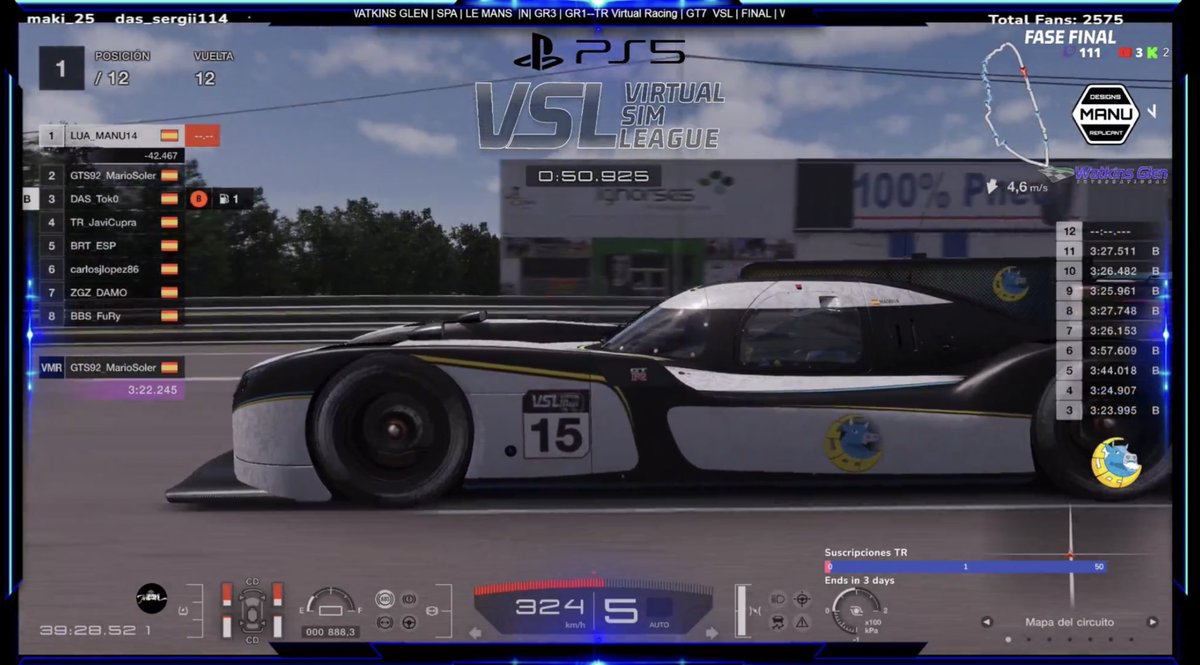1200x665 pixels.
Task: Click the right turn signal arrow
Action: point(712,632)
